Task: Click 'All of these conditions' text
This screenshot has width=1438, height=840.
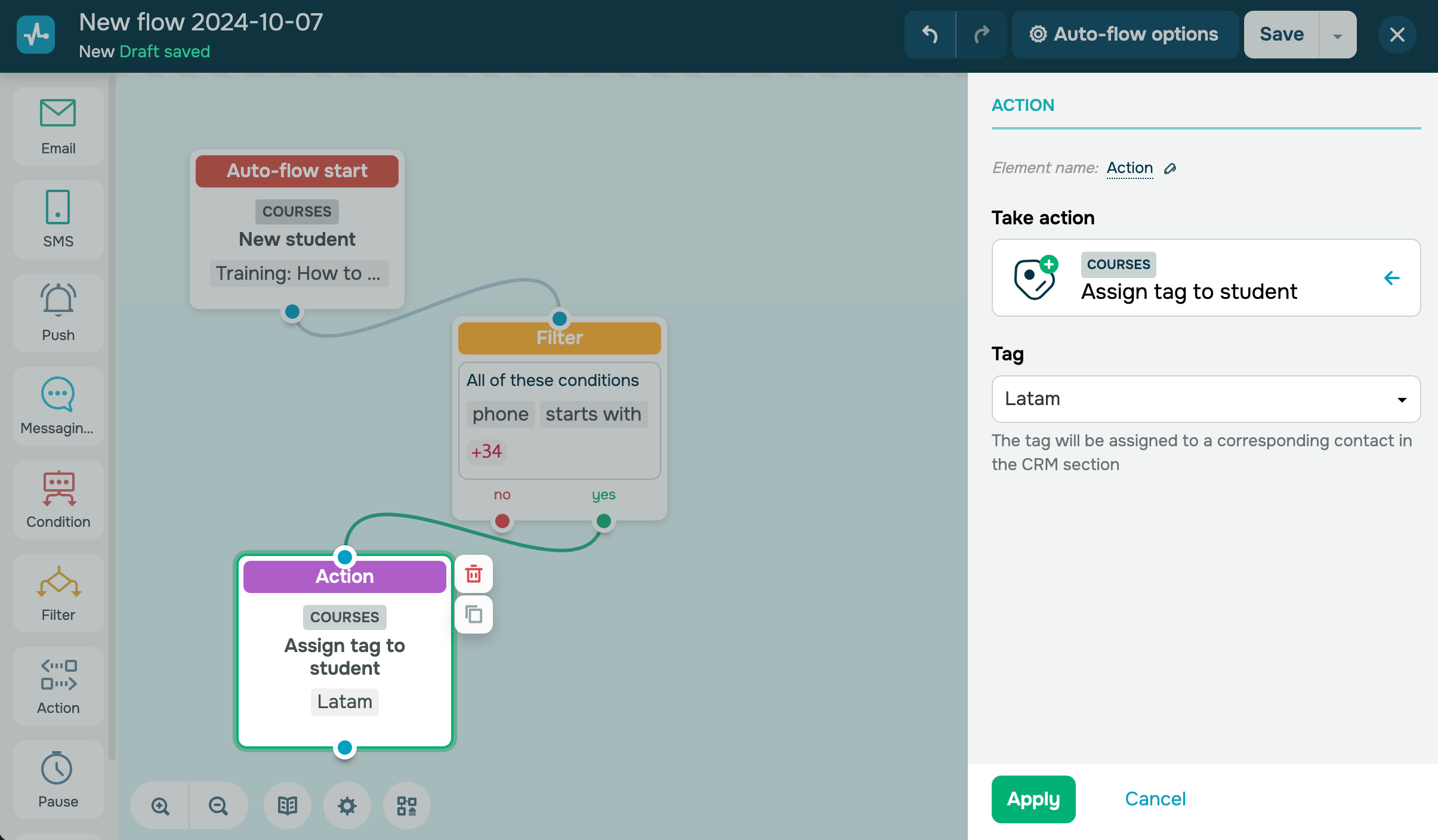Action: [553, 381]
